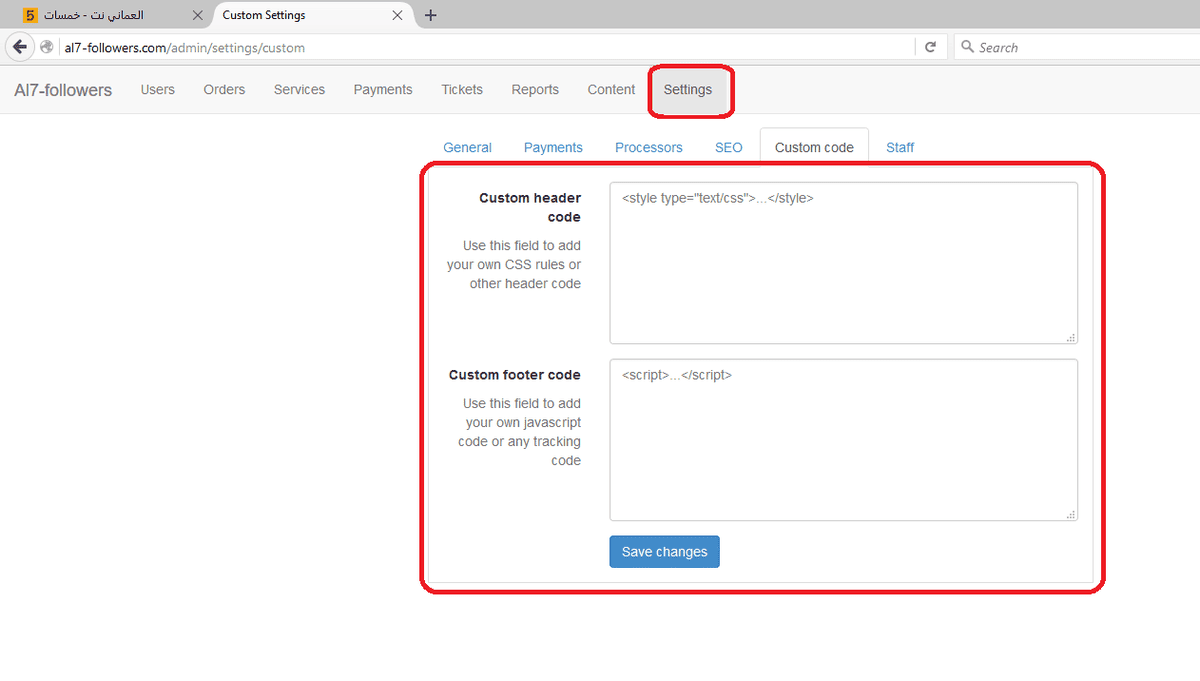Click the Al7-followers brand link
Viewport: 1200px width, 681px height.
(63, 90)
